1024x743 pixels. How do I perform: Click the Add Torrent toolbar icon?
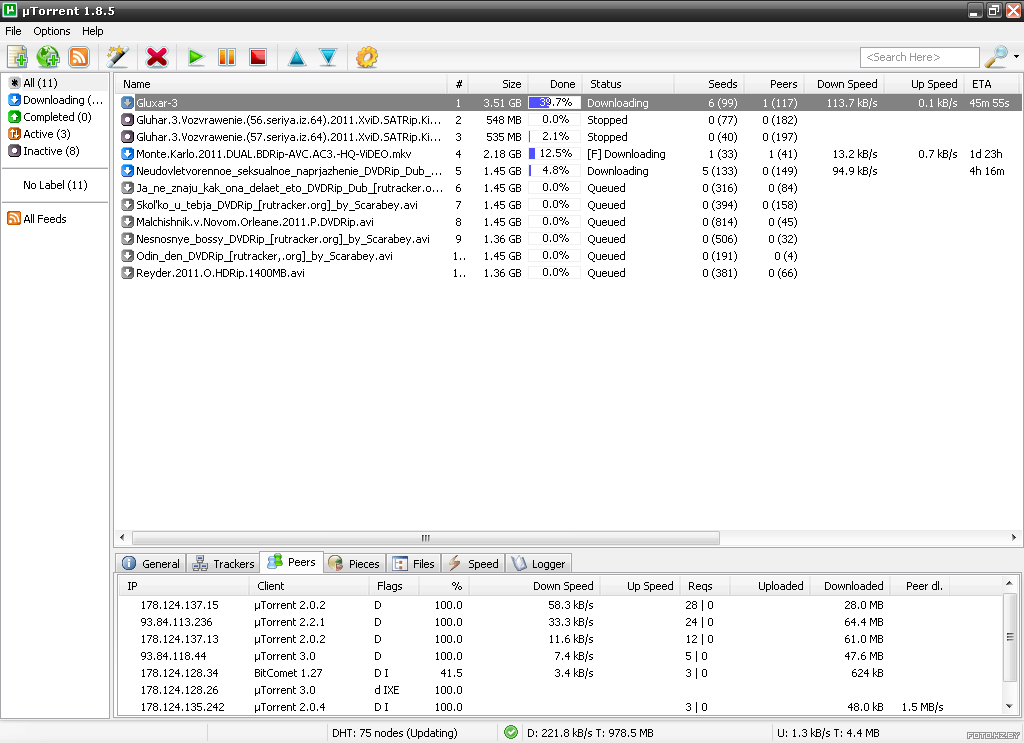click(x=18, y=57)
